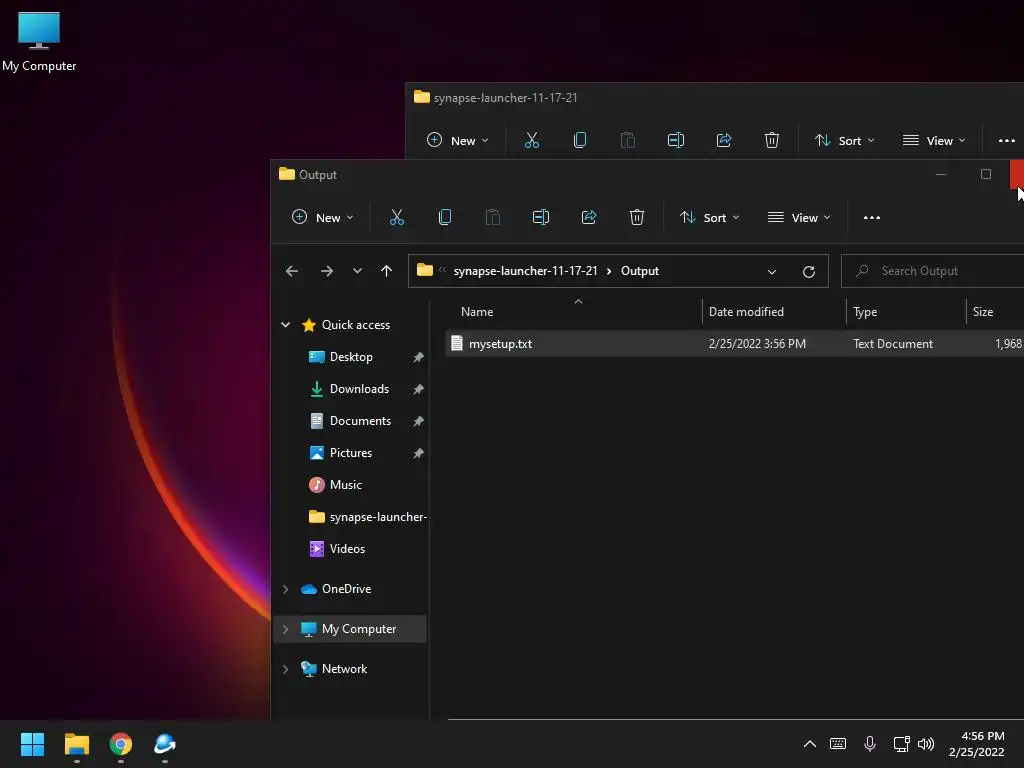Click Cut icon in Output window toolbar

396,217
